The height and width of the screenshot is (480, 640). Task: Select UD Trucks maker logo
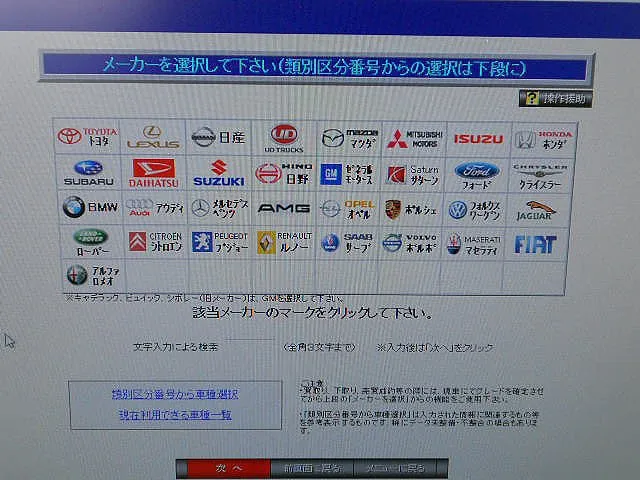[x=284, y=138]
